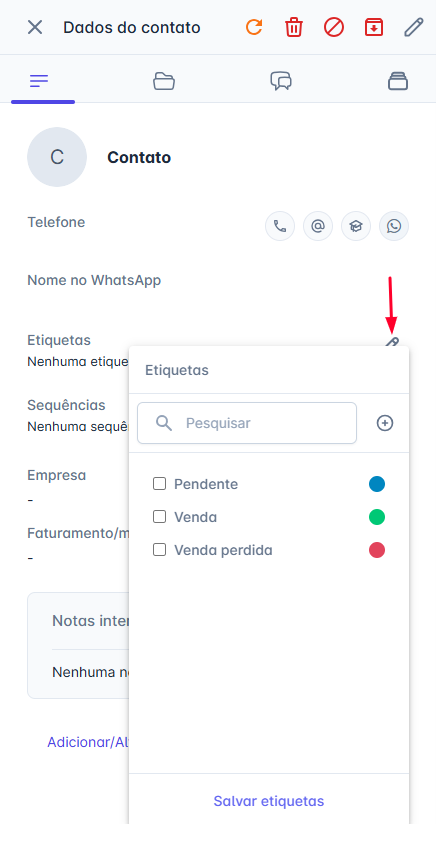Viewport: 437px width, 862px height.
Task: Switch to the chat conversations tab
Action: click(281, 81)
